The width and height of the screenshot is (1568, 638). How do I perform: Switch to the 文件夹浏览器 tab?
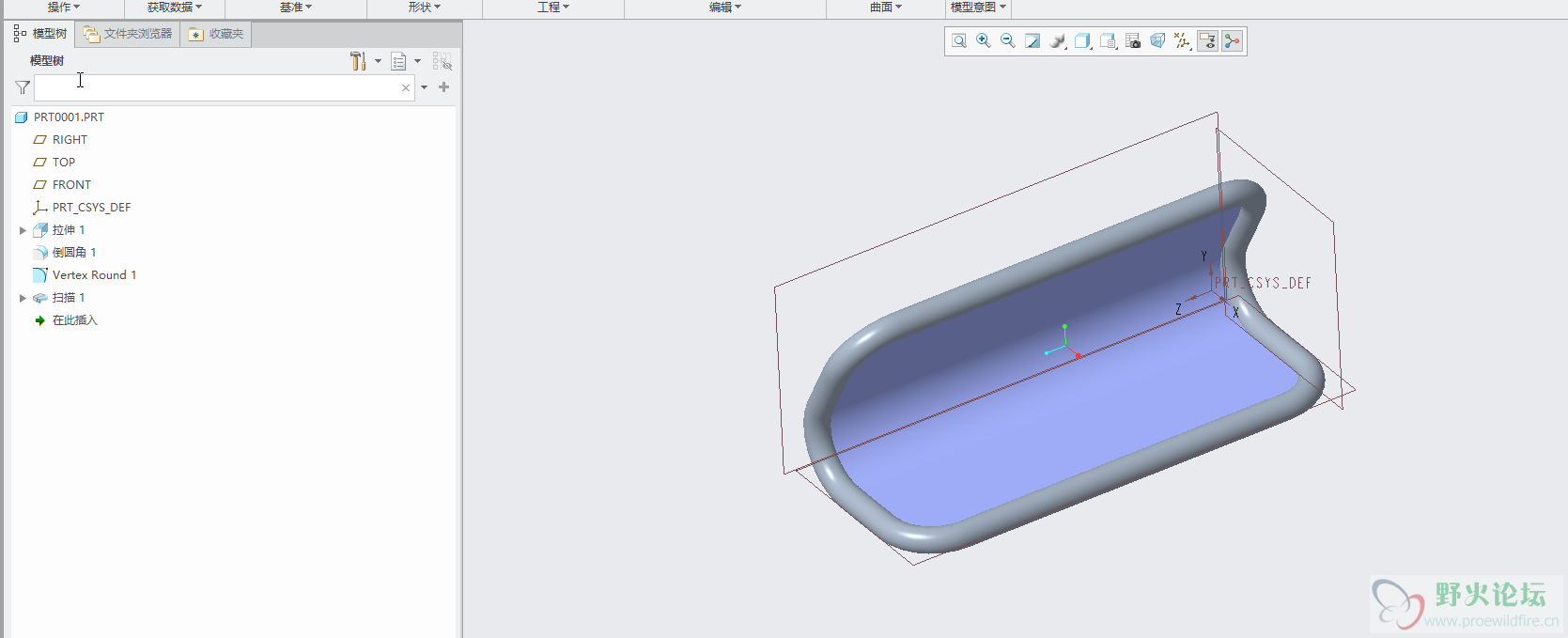pyautogui.click(x=128, y=34)
